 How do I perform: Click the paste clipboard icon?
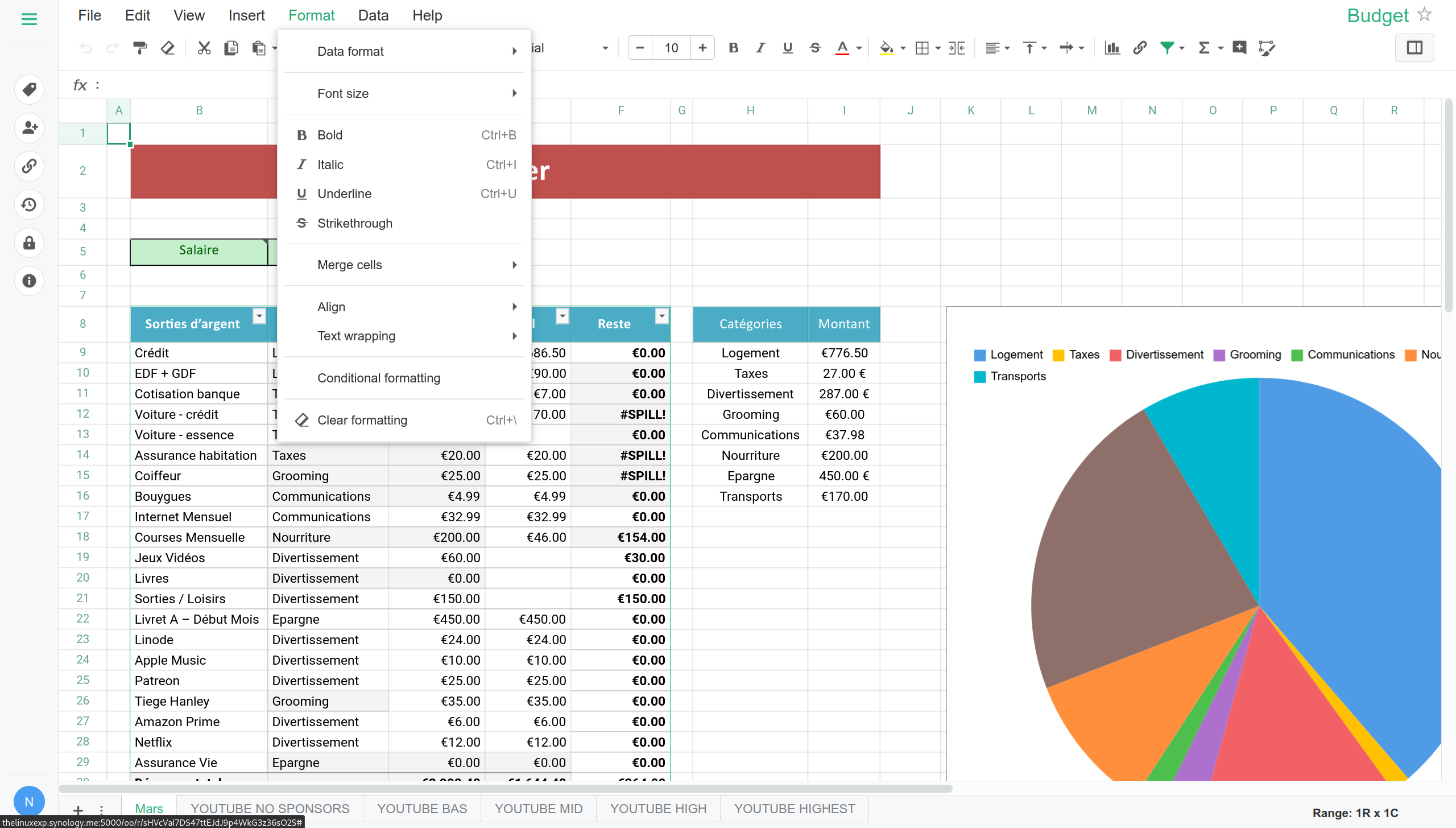click(x=259, y=48)
